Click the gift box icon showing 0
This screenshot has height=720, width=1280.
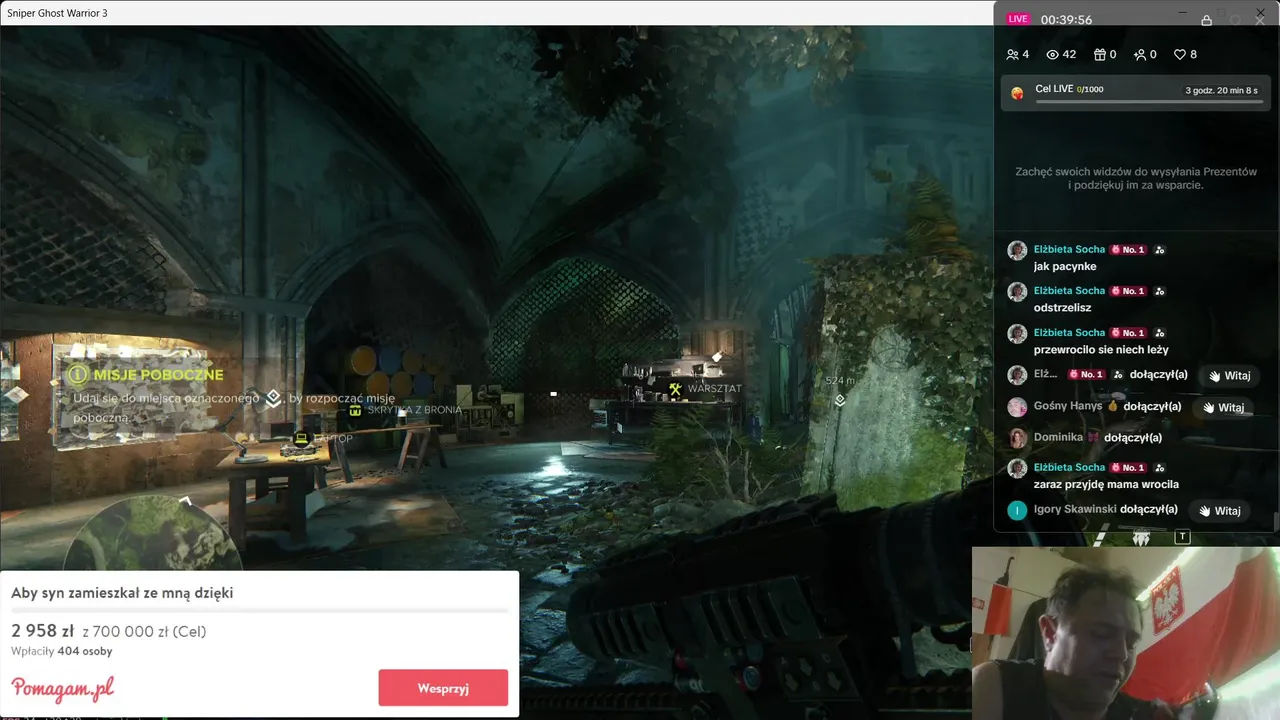pyautogui.click(x=1100, y=55)
